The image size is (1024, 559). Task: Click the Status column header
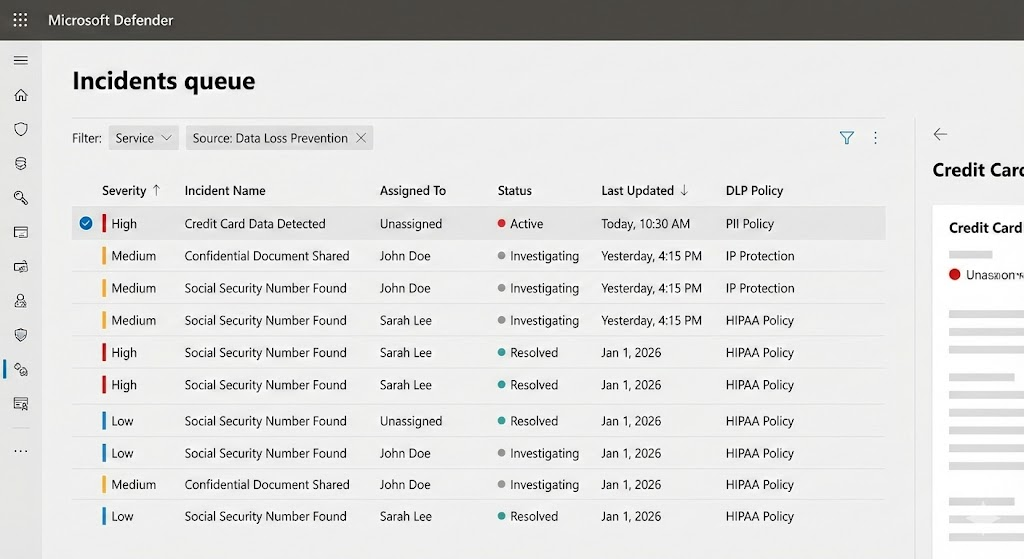pos(514,191)
